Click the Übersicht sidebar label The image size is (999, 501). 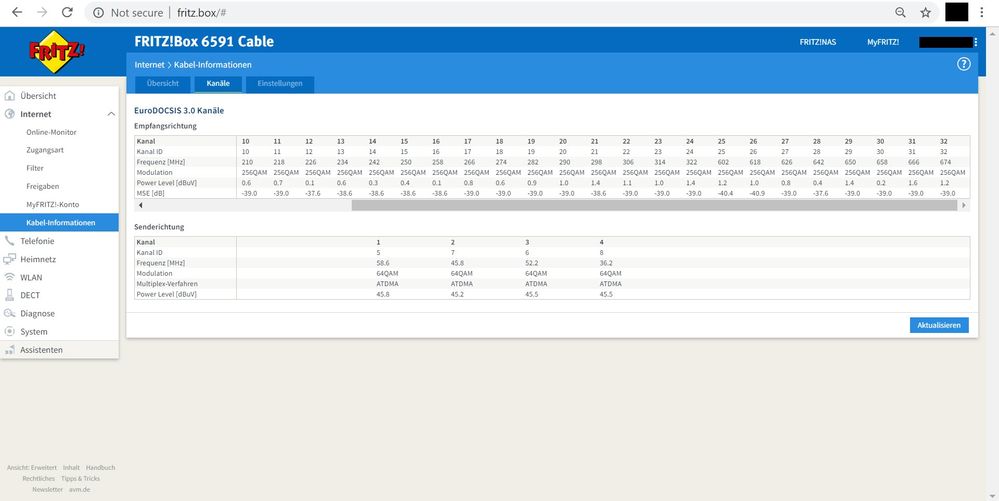click(38, 96)
